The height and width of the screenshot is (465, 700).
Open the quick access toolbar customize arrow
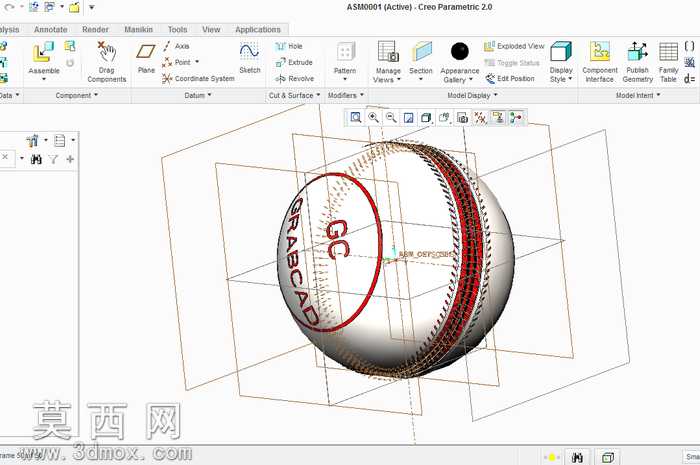(92, 7)
